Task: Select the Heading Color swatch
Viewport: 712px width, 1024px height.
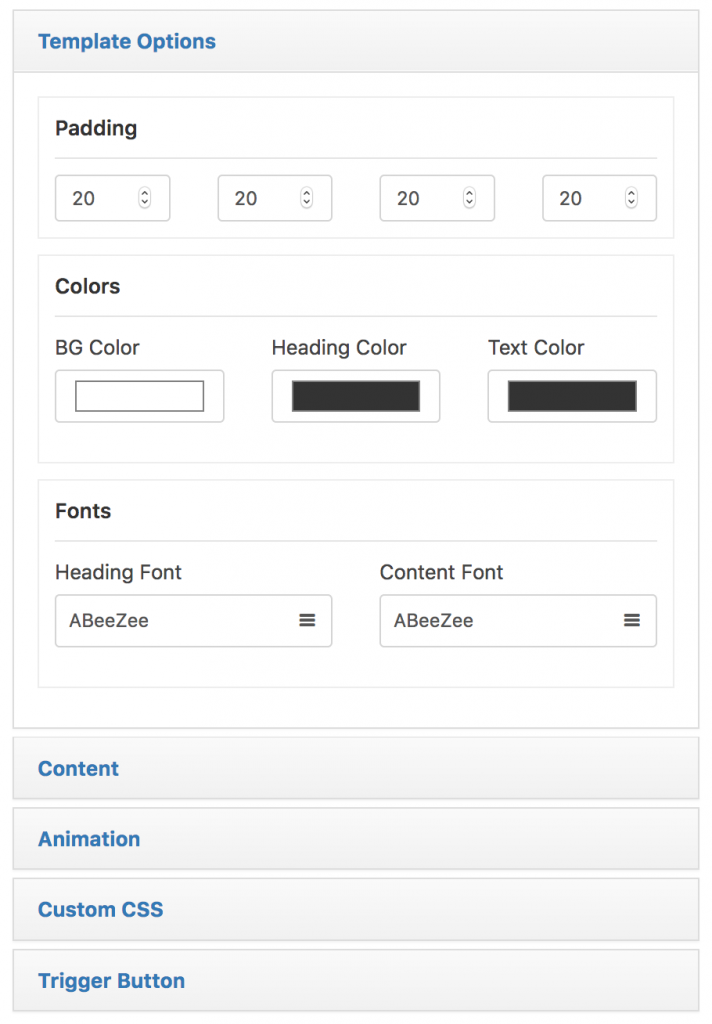Action: click(355, 396)
